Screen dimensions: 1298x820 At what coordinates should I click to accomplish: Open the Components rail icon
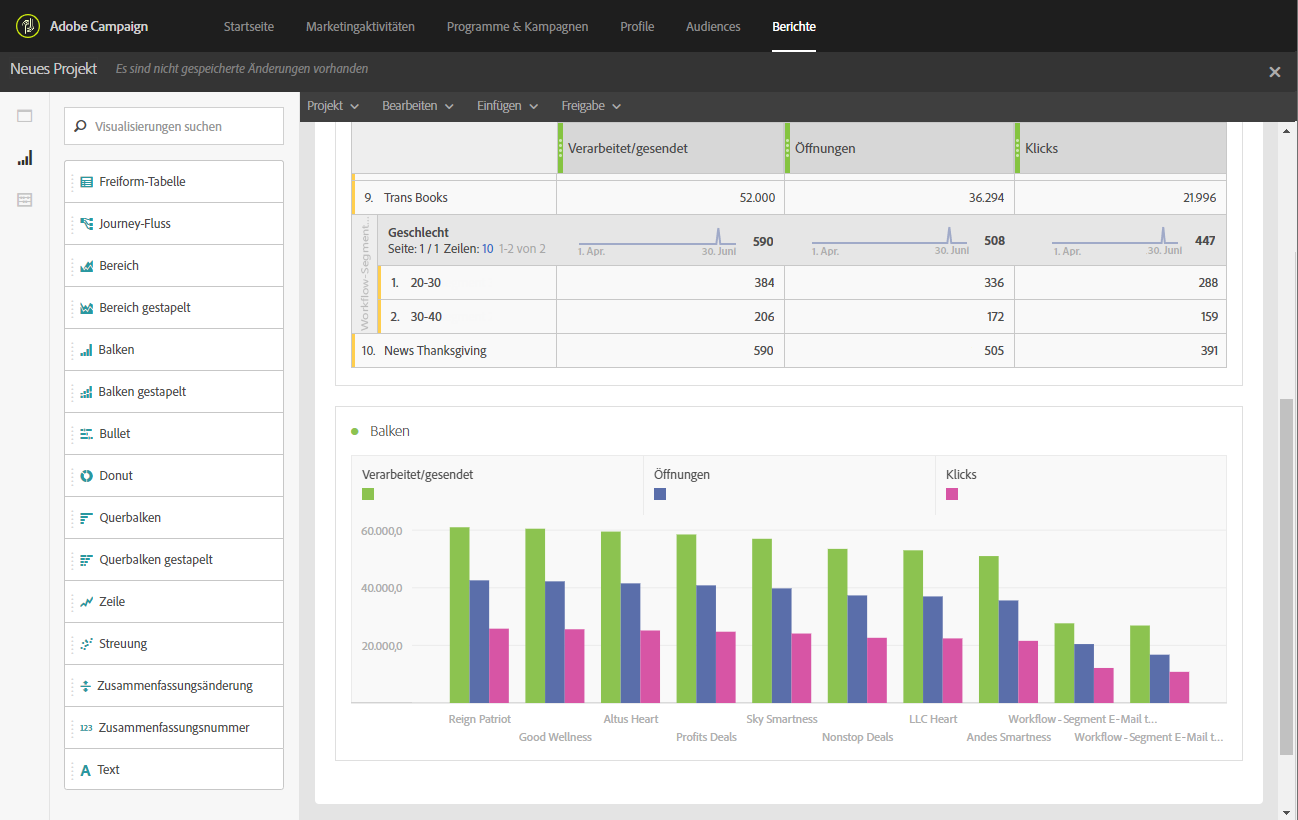pyautogui.click(x=25, y=200)
